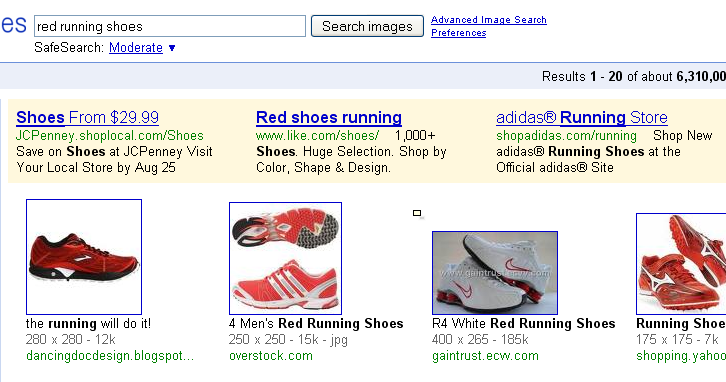This screenshot has width=726, height=382.
Task: Visit JCPenney.shoplocal.com/Shoes link
Action: pyautogui.click(x=110, y=136)
